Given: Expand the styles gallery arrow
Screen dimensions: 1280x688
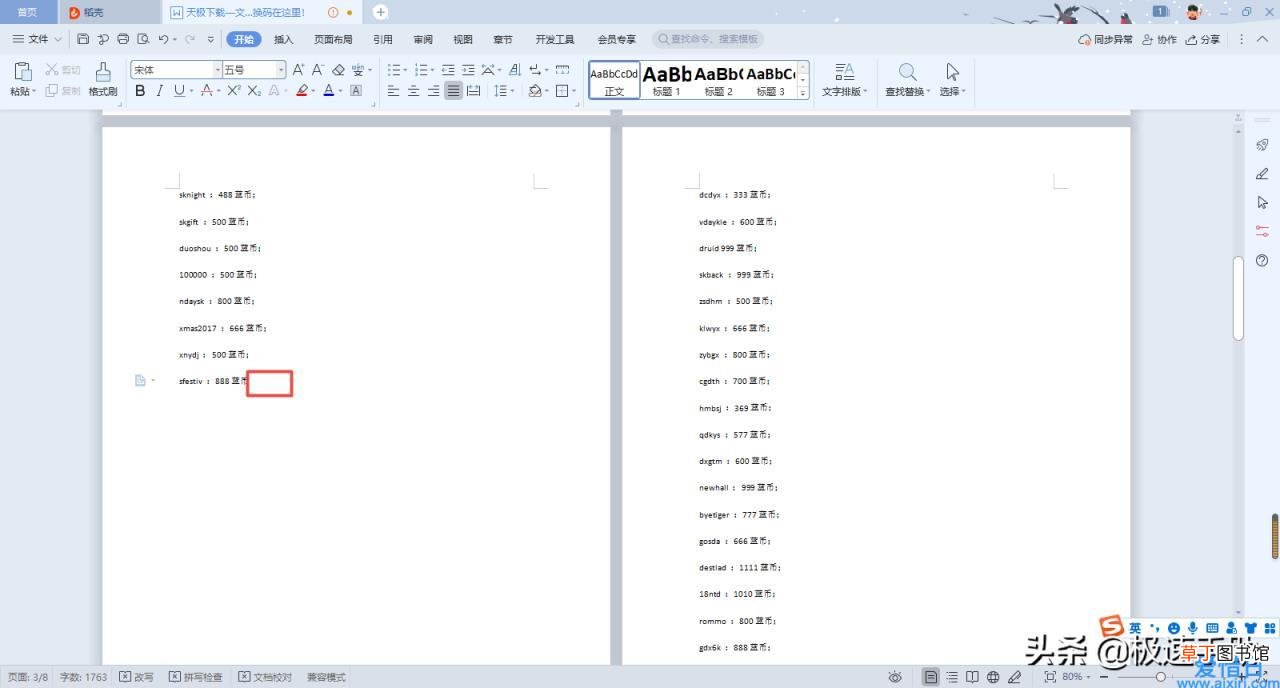Looking at the screenshot, I should coord(802,93).
